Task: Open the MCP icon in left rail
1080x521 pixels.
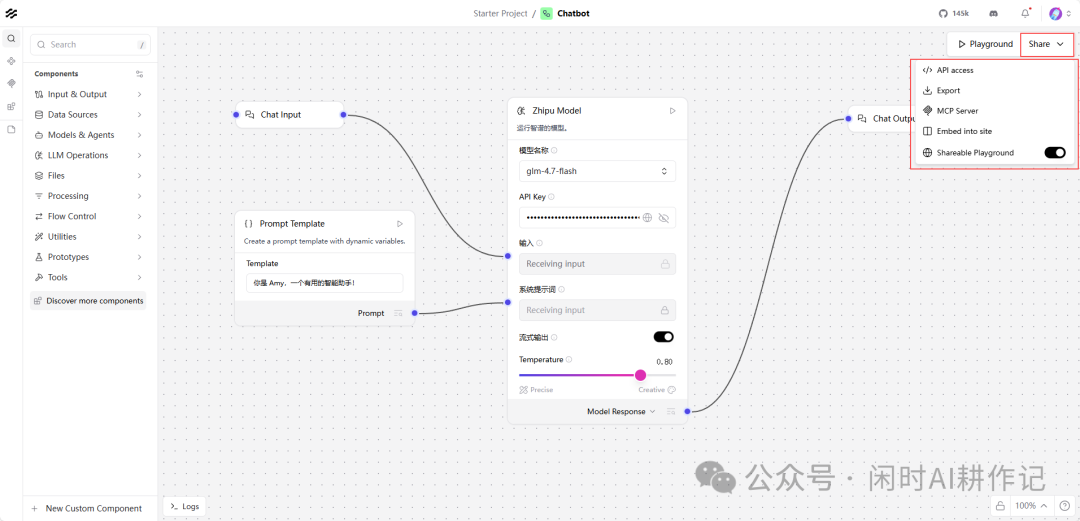Action: tap(11, 83)
